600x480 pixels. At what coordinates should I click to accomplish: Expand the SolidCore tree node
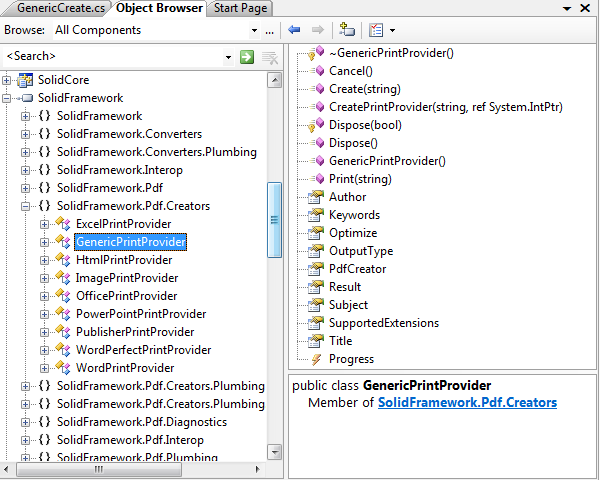7,80
